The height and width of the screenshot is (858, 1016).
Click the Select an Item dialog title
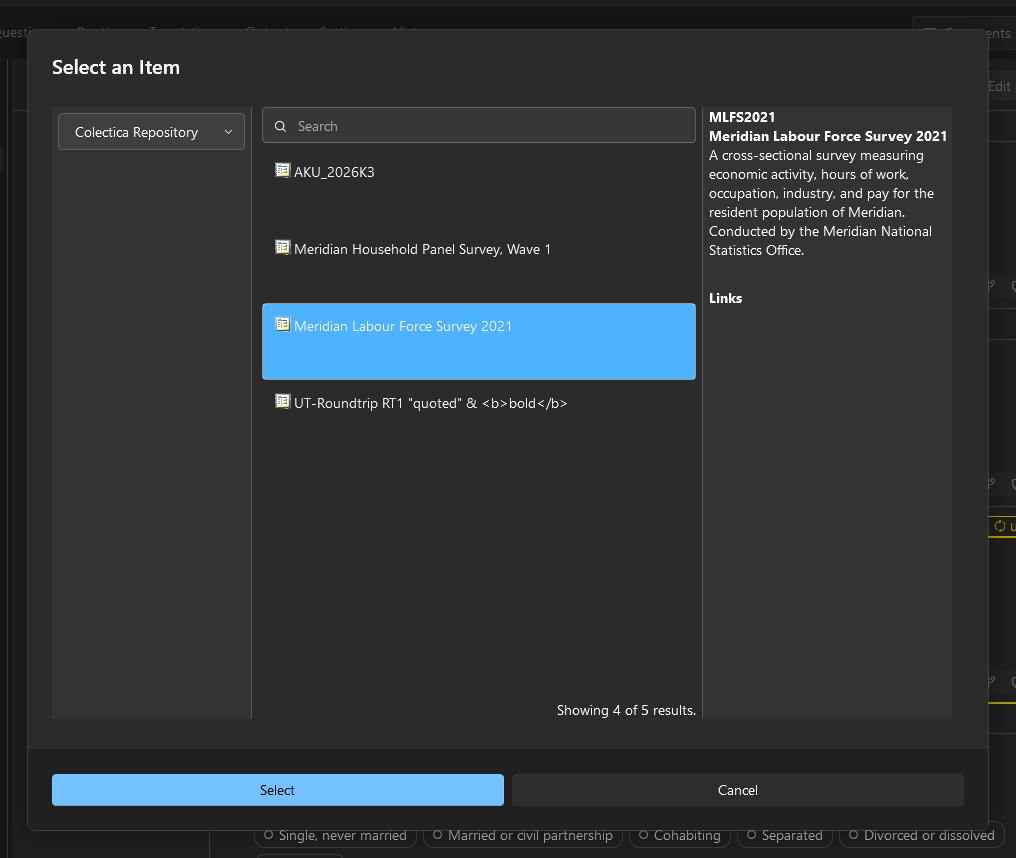coord(116,67)
